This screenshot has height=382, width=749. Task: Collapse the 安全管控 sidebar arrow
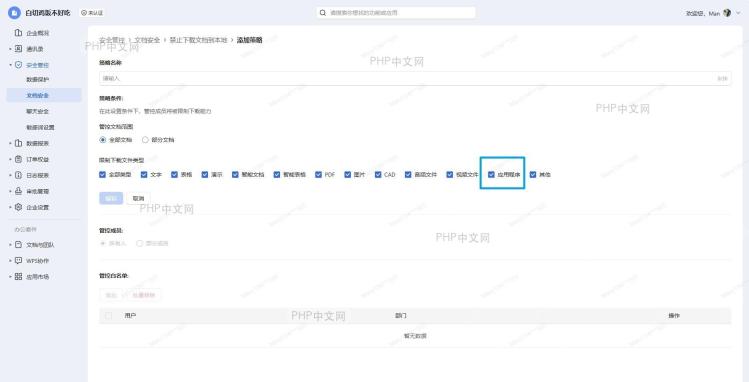pyautogui.click(x=10, y=64)
